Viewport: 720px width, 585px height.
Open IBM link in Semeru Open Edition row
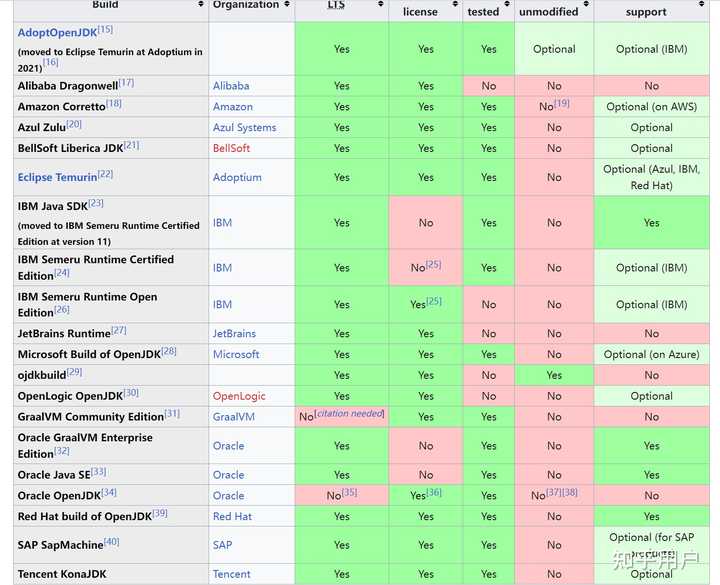(x=222, y=304)
